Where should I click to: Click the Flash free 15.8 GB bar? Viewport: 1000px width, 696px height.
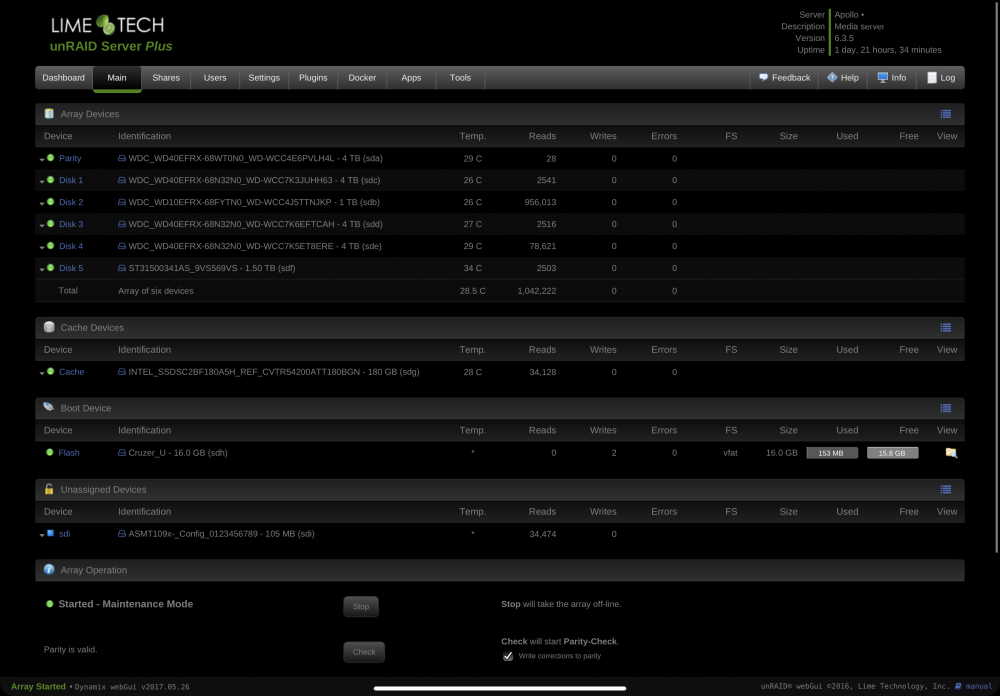(x=893, y=453)
